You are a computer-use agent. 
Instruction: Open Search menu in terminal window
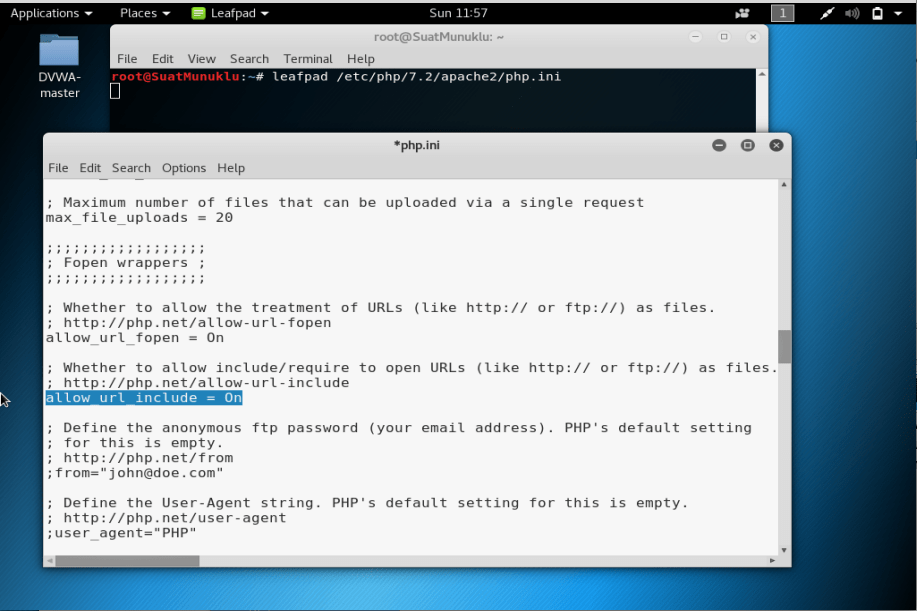click(x=249, y=58)
